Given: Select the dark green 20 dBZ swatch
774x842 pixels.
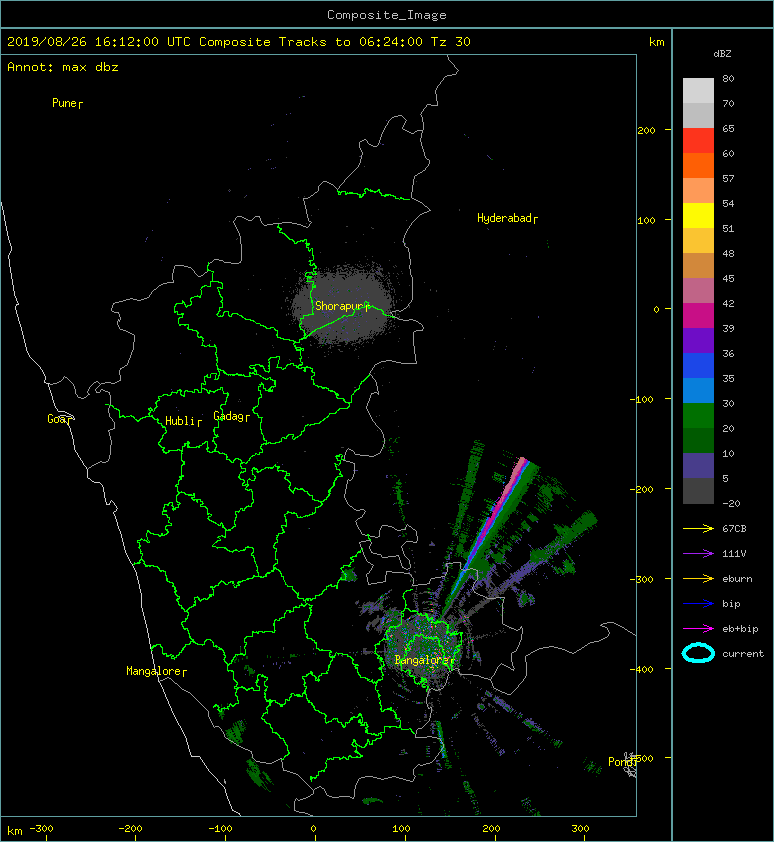Looking at the screenshot, I should 698,440.
